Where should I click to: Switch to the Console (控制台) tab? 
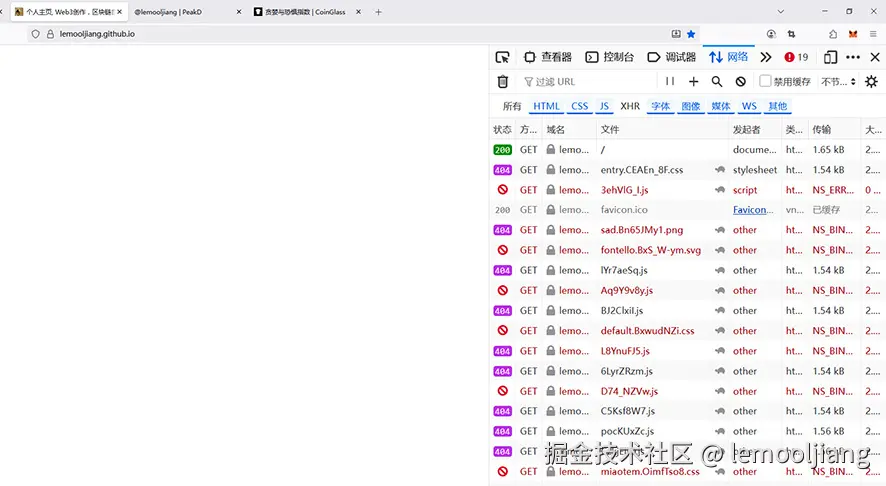point(610,57)
